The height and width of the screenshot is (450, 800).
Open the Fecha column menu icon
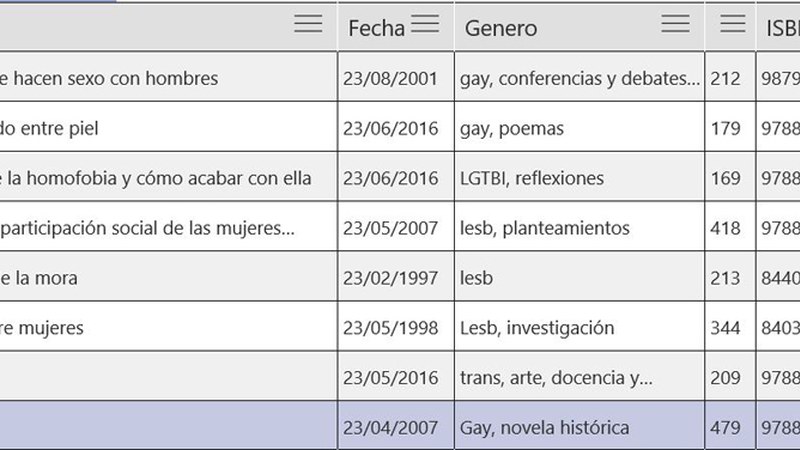click(x=425, y=24)
